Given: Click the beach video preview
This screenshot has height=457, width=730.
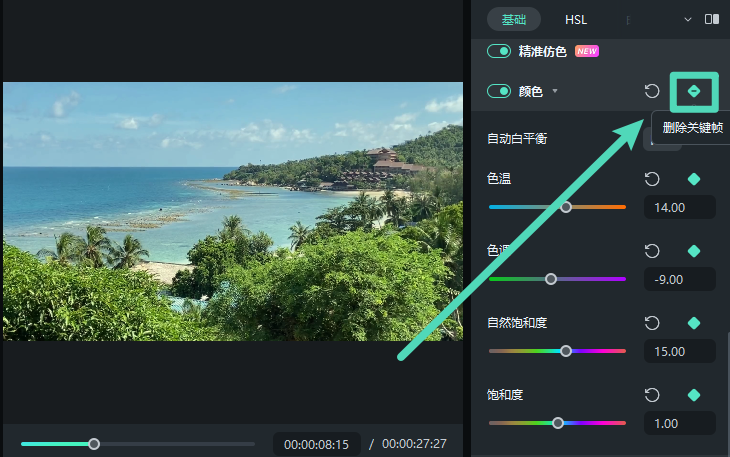Looking at the screenshot, I should pyautogui.click(x=233, y=211).
